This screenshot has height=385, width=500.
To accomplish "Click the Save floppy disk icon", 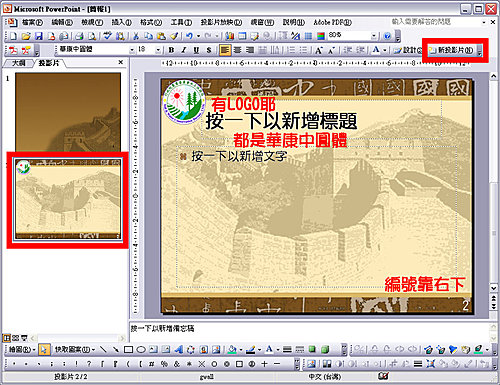I will [x=39, y=36].
